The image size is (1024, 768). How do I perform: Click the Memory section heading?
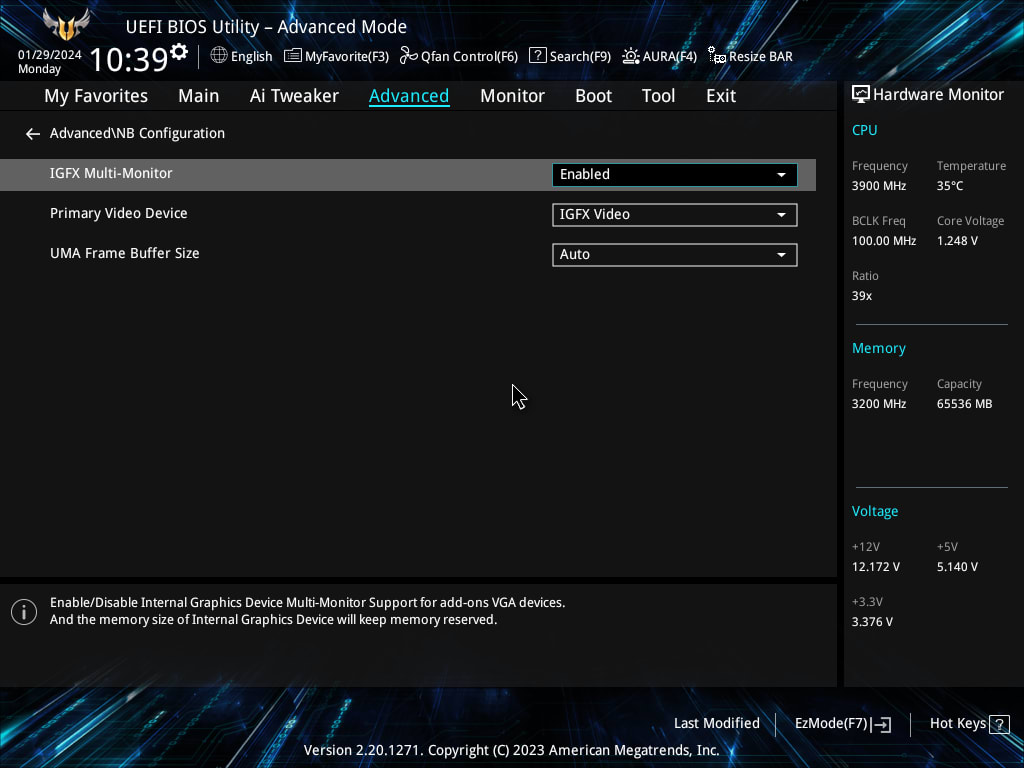[878, 349]
